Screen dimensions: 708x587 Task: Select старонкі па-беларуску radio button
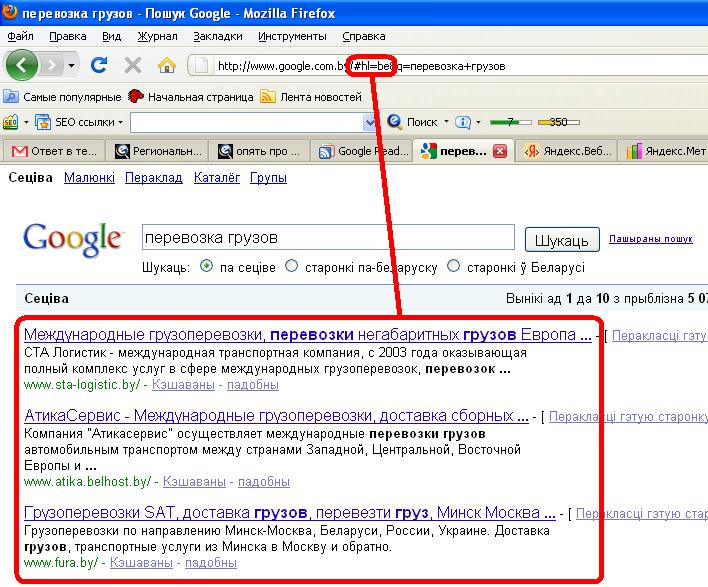[292, 266]
